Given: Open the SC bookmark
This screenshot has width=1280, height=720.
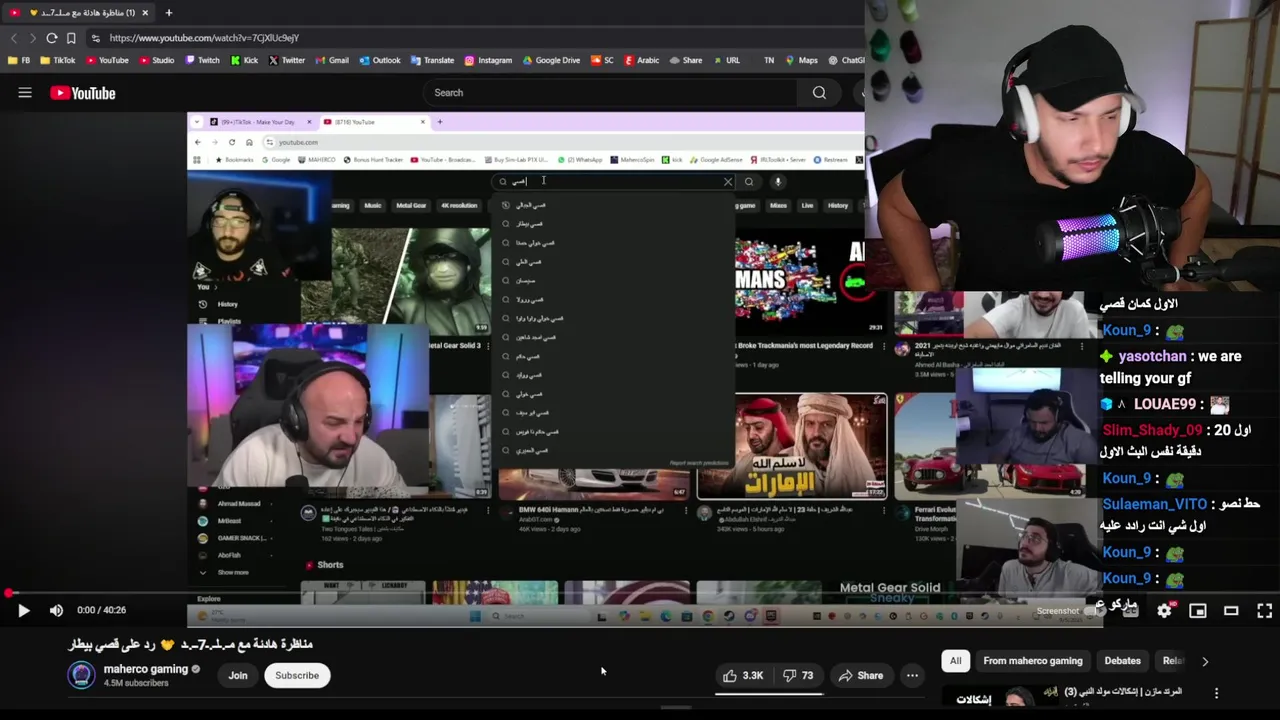Looking at the screenshot, I should 602,60.
